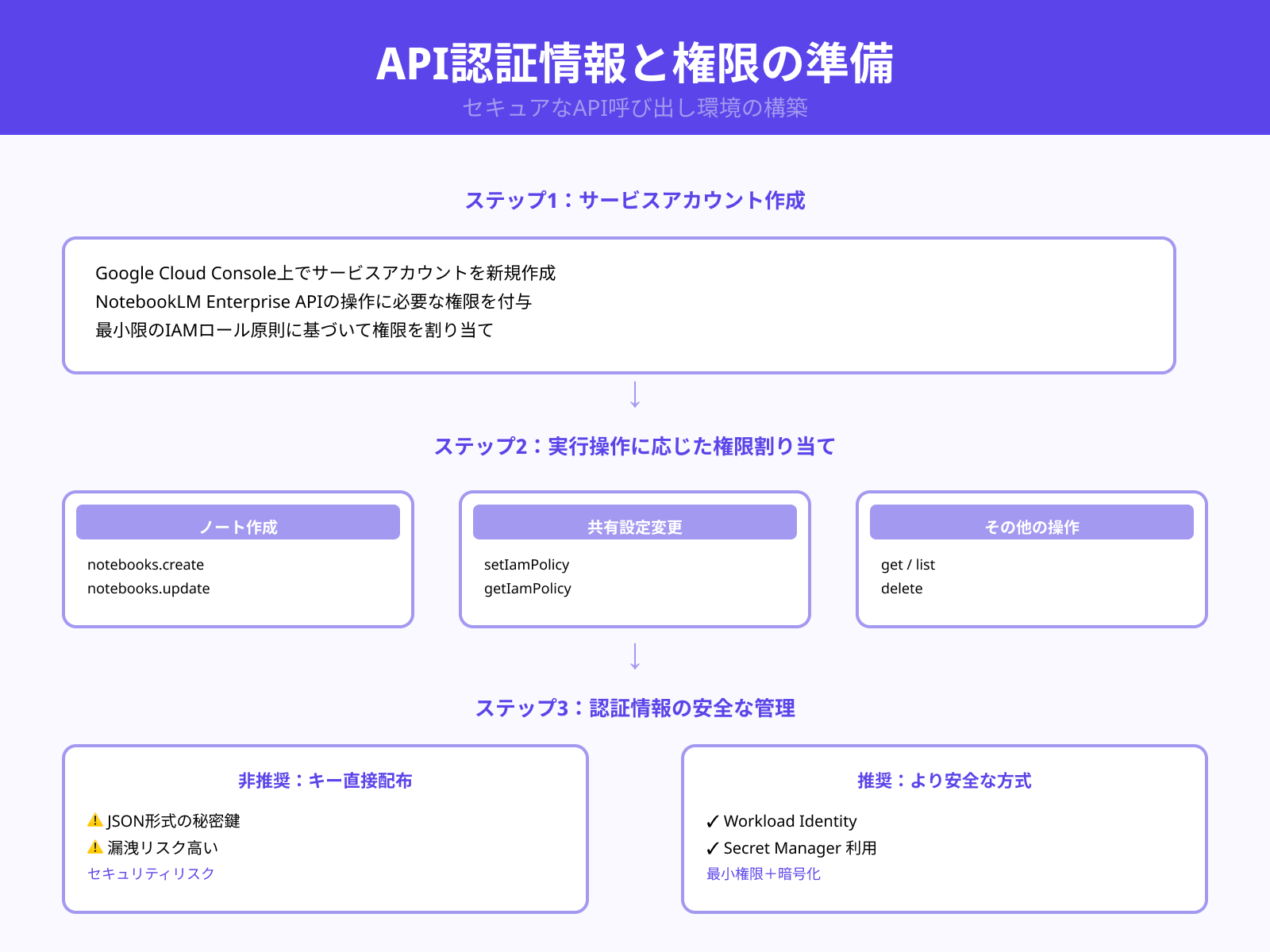The image size is (1270, 952).
Task: Select the checkmark next to Workload Identity
Action: coord(712,821)
